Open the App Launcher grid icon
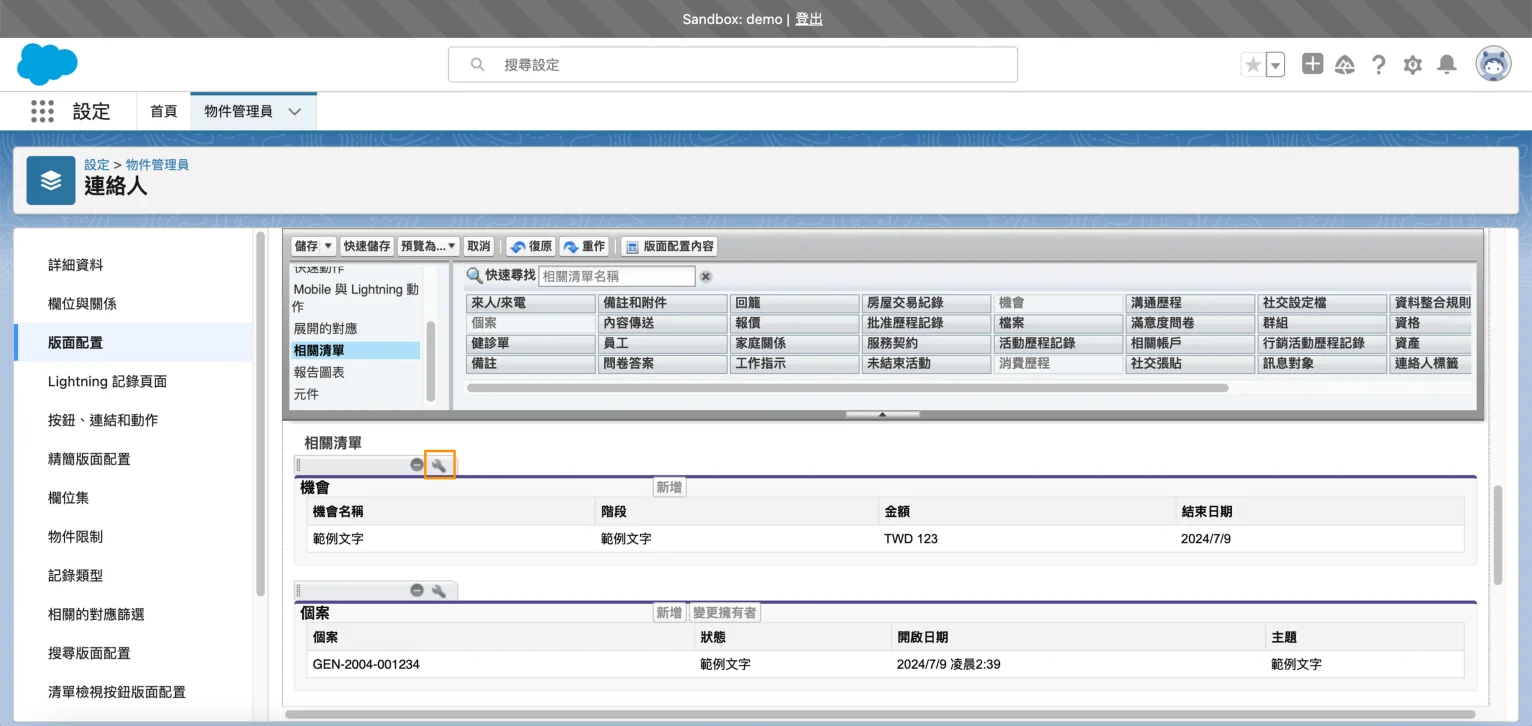Viewport: 1532px width, 726px height. [42, 111]
